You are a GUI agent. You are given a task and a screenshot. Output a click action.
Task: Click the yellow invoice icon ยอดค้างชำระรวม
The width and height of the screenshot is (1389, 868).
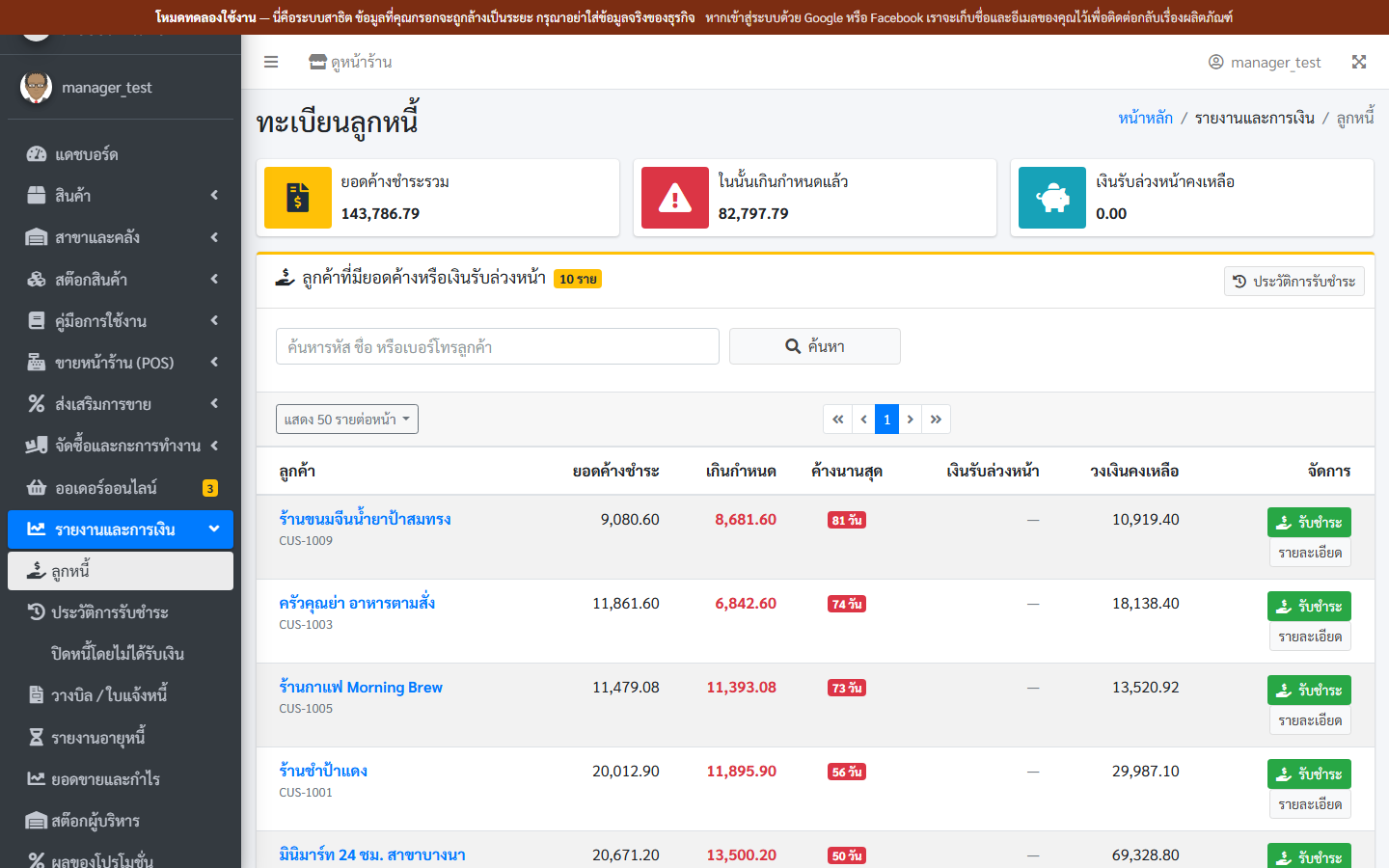[298, 198]
